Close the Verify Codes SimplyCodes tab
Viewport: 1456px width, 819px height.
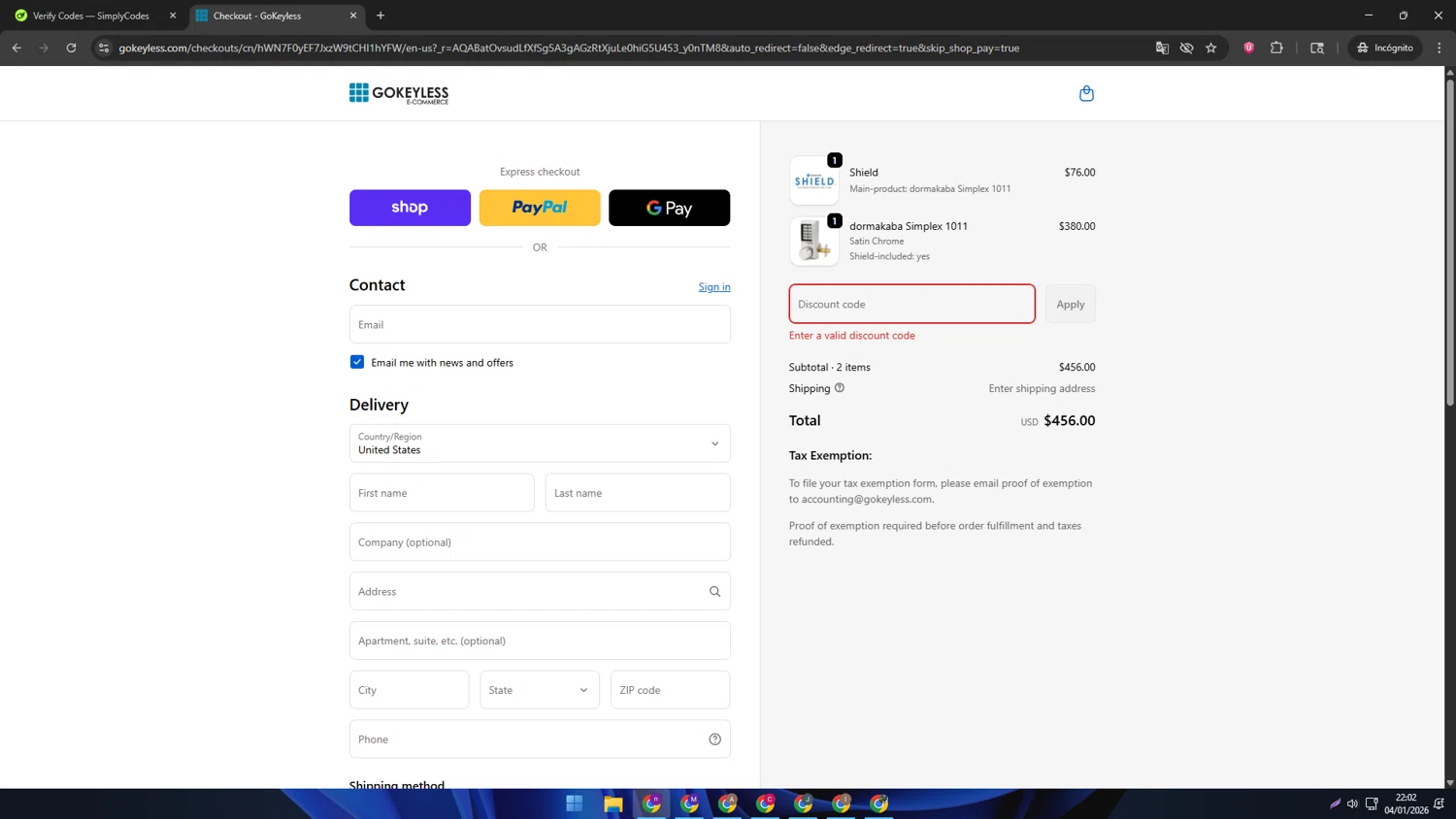[x=173, y=16]
